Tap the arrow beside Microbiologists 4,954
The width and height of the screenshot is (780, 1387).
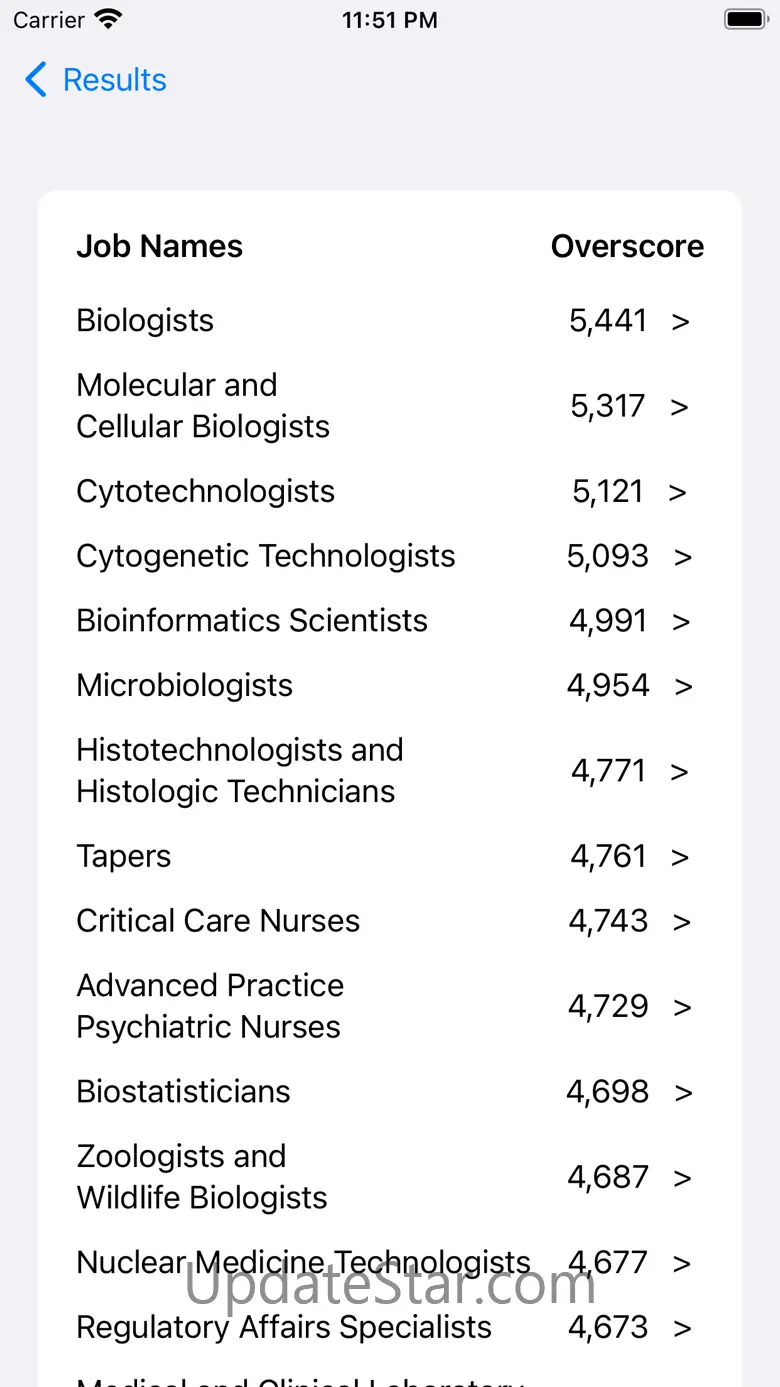click(683, 686)
